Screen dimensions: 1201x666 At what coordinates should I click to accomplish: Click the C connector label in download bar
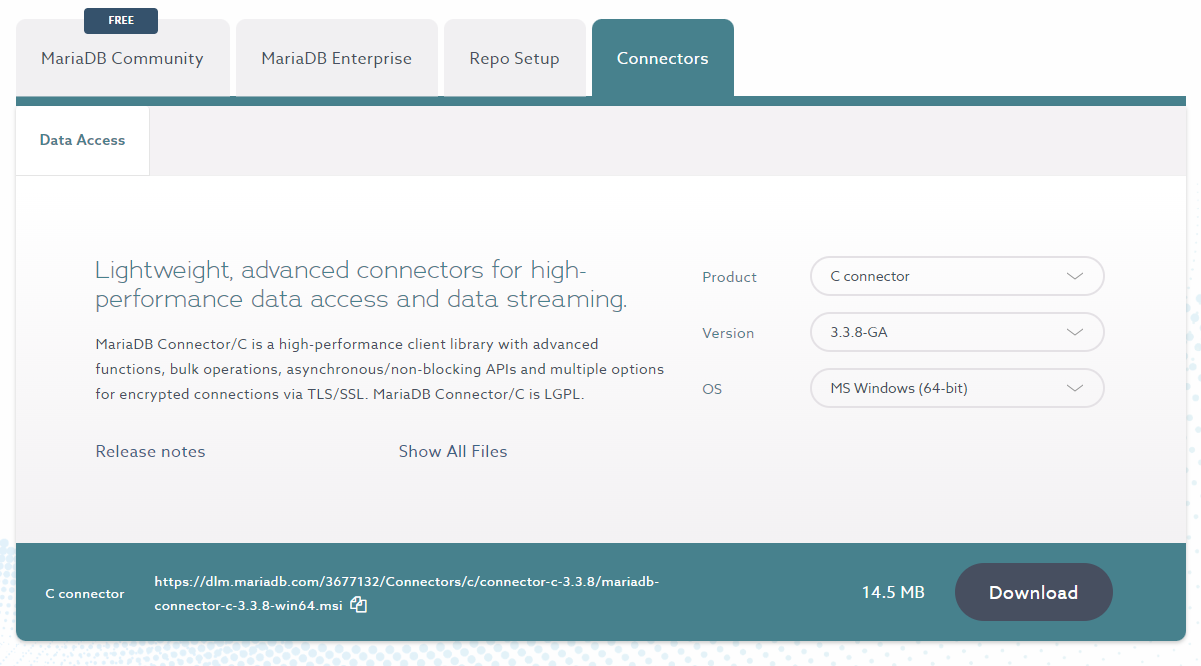click(85, 593)
